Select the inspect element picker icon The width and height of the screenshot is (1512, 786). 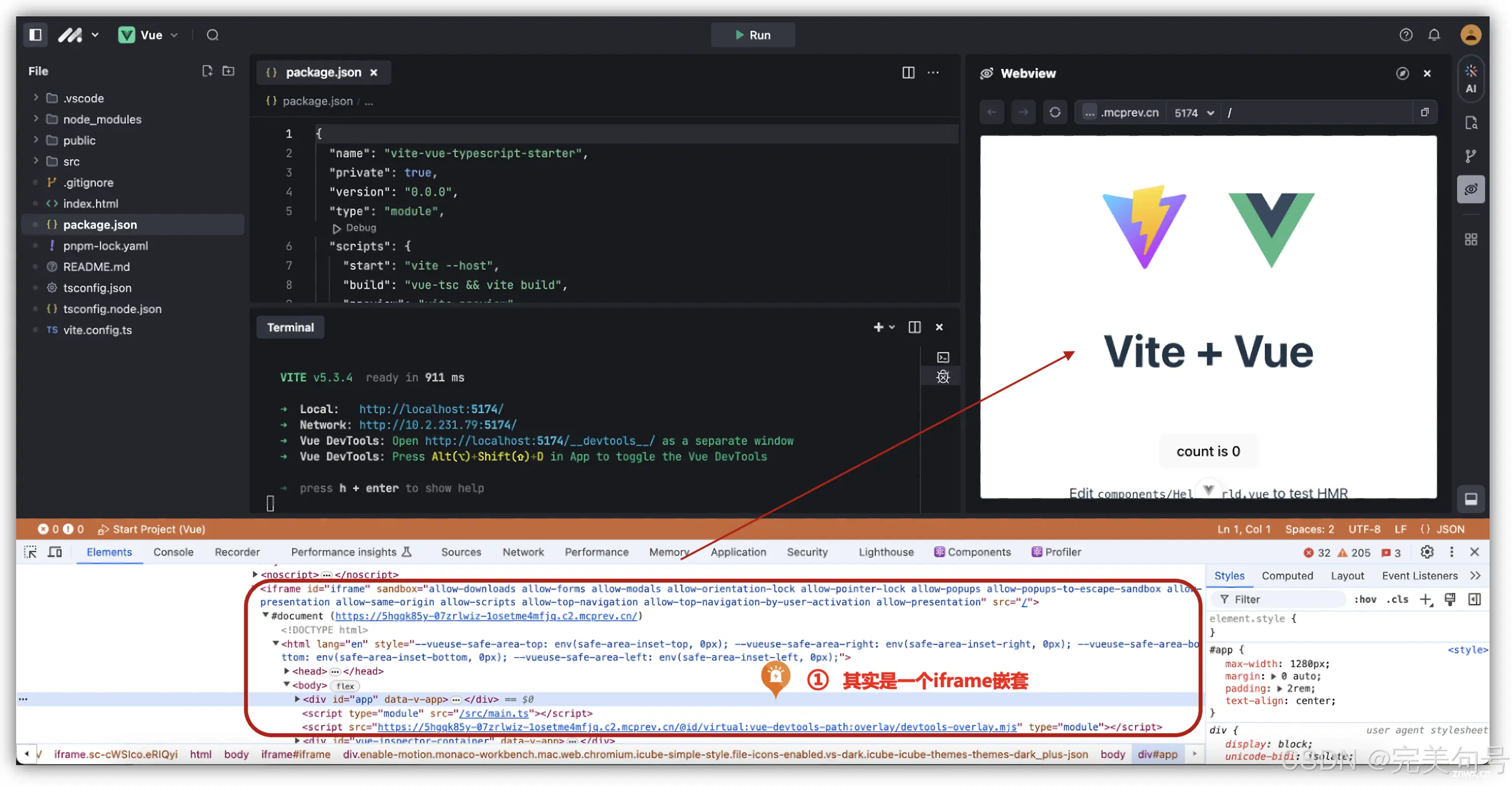click(30, 552)
